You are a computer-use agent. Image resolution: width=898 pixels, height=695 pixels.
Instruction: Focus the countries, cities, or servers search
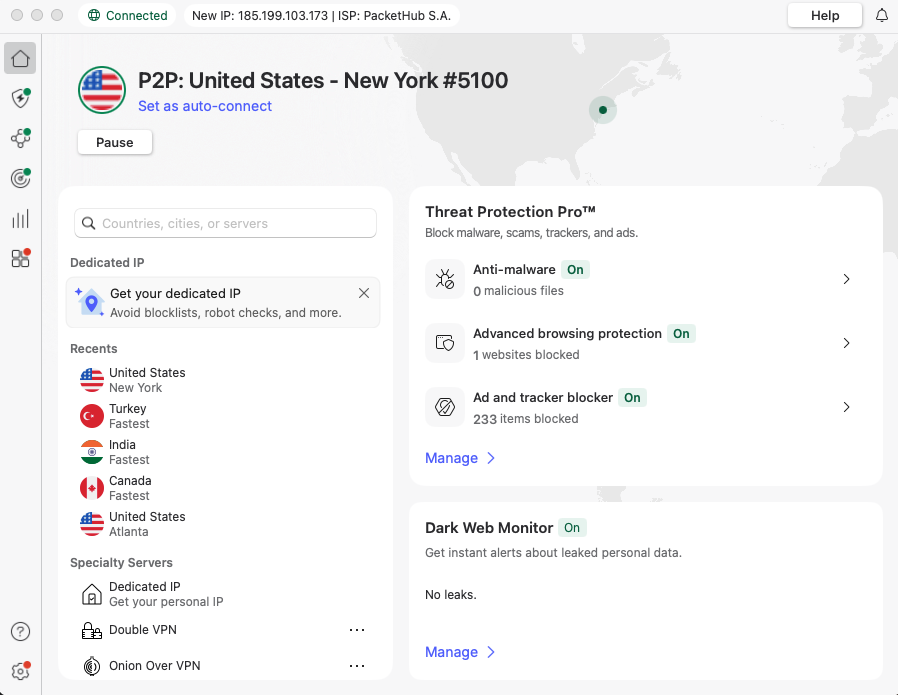click(x=225, y=223)
